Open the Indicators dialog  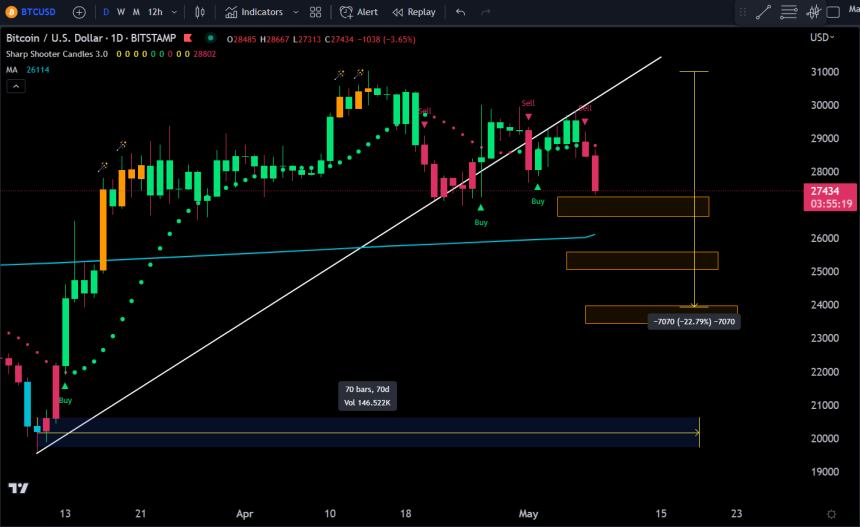point(254,12)
